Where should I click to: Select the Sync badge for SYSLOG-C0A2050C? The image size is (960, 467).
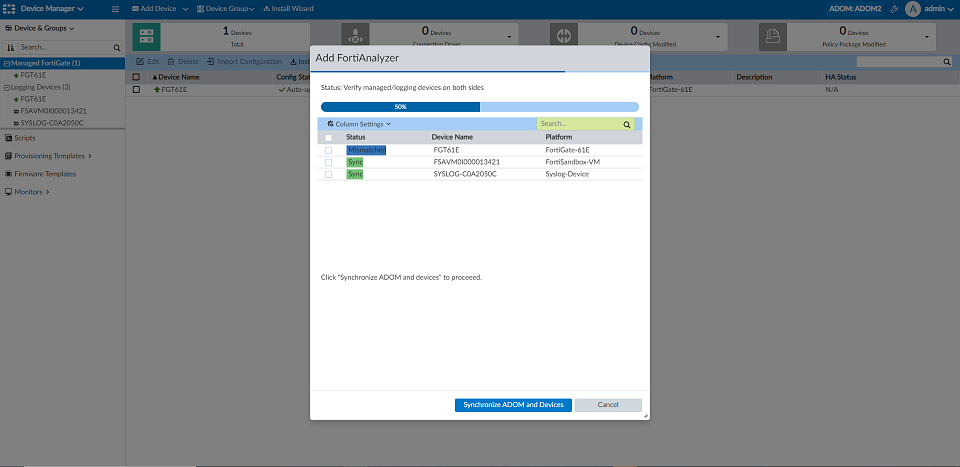tap(354, 174)
